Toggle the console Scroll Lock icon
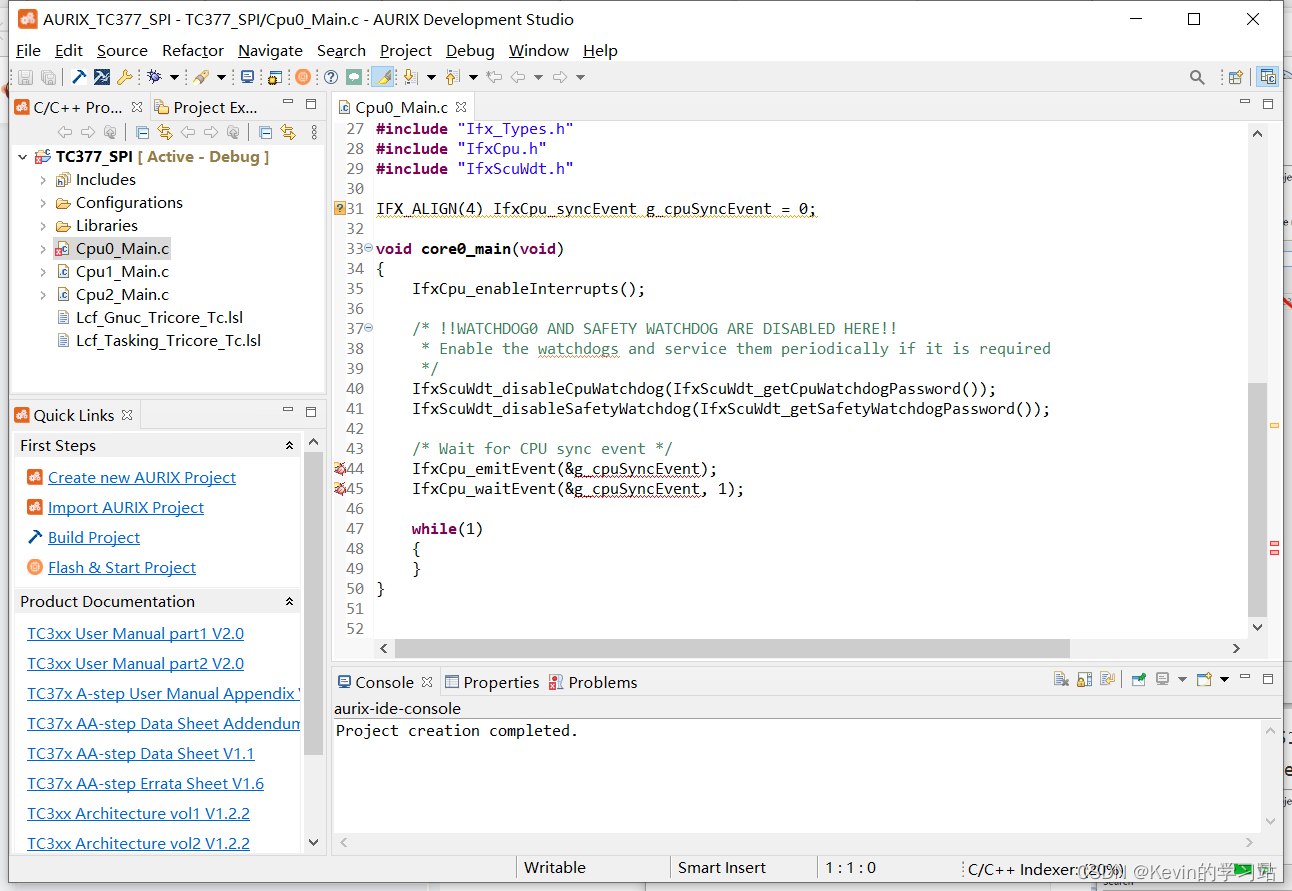The width and height of the screenshot is (1292, 891). point(1084,680)
